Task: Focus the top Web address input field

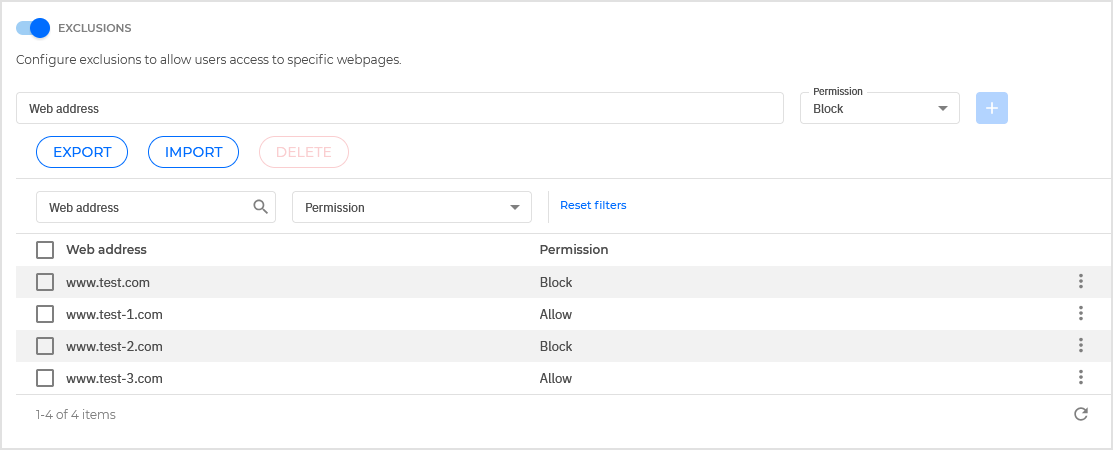Action: (399, 108)
